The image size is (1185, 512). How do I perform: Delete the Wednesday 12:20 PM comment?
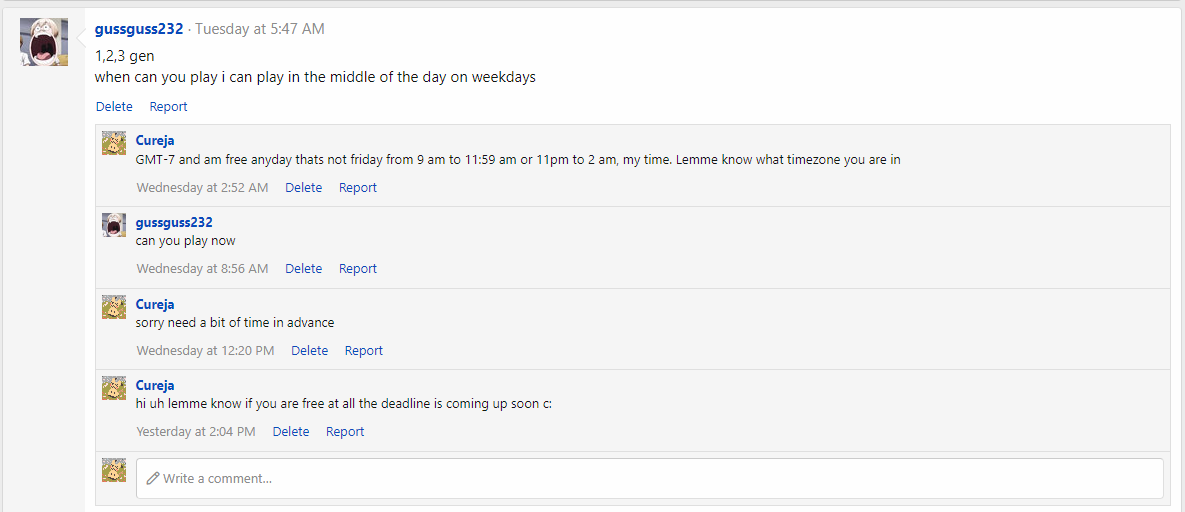pyautogui.click(x=310, y=350)
